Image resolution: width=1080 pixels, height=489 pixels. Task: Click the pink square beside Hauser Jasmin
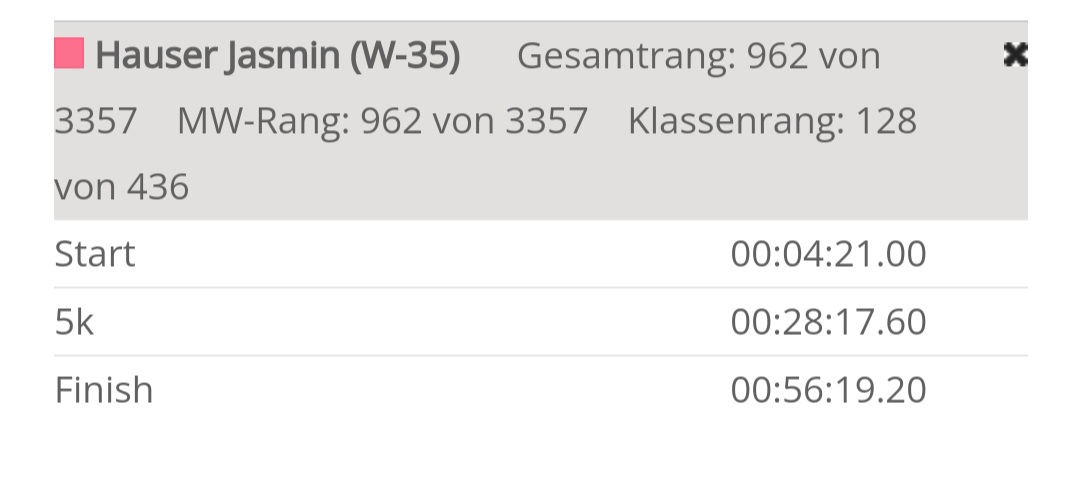69,54
